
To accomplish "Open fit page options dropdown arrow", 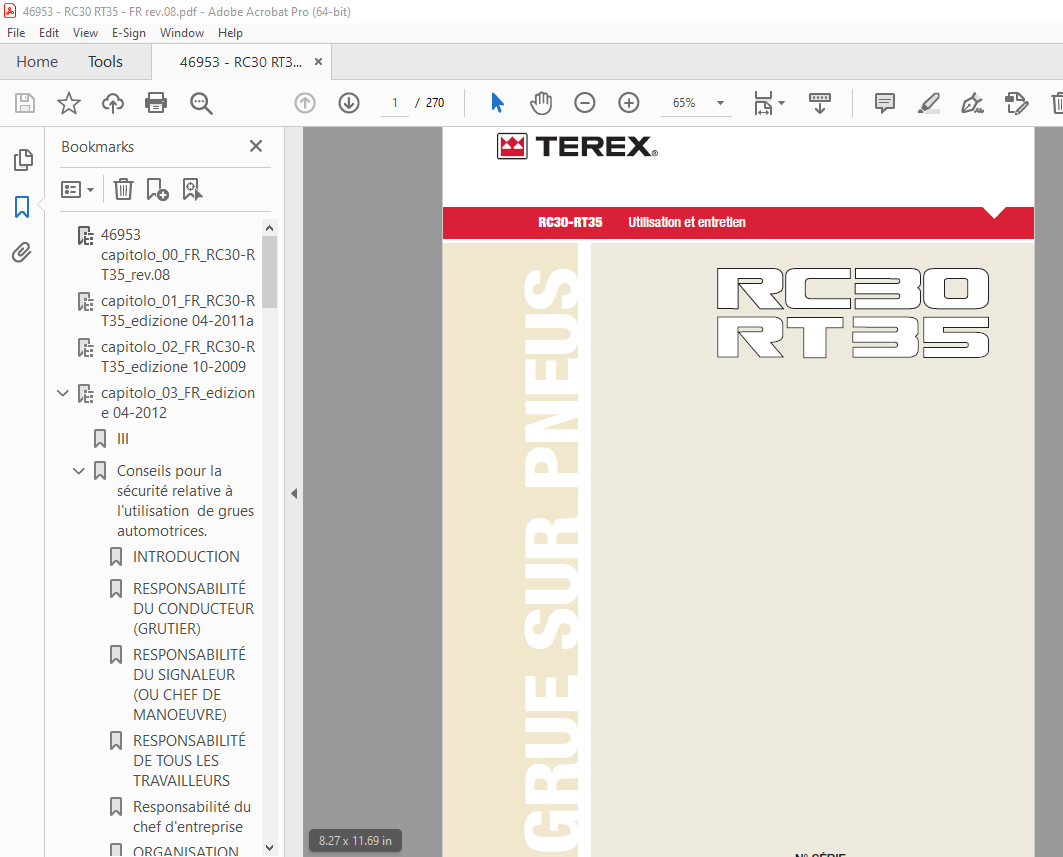I will (782, 103).
